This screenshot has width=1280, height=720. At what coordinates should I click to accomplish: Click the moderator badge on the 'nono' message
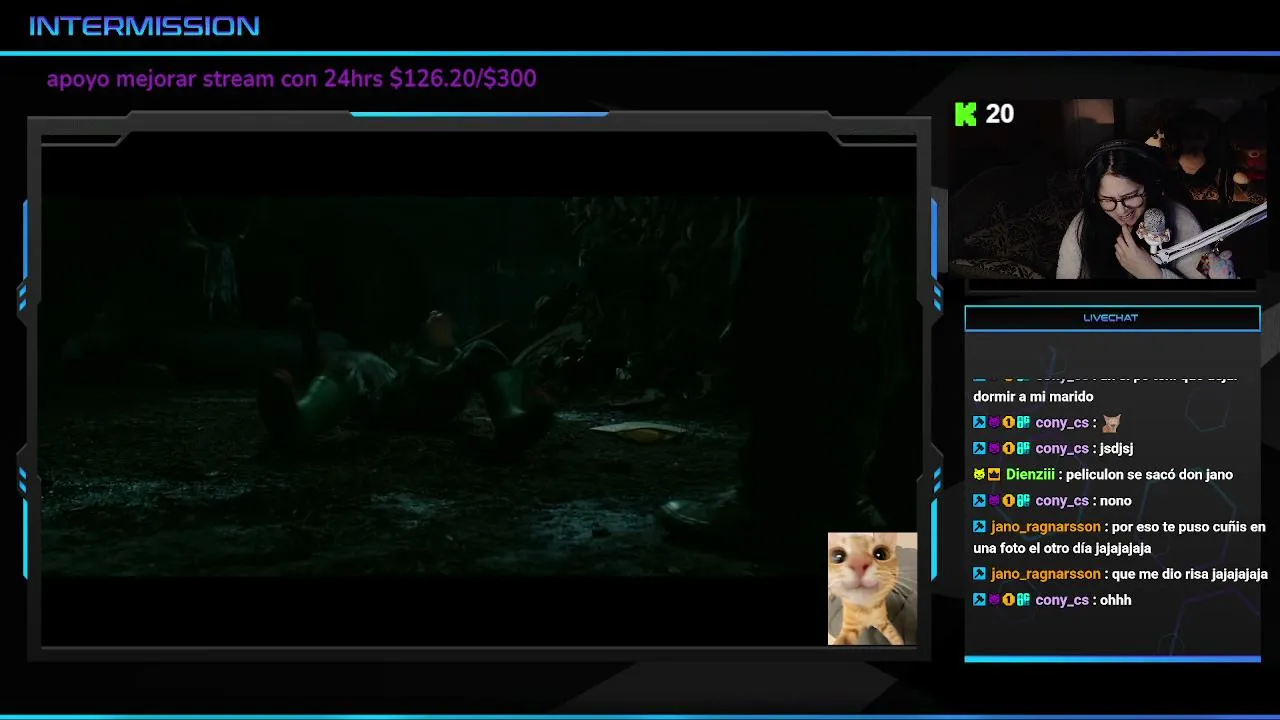pos(979,501)
